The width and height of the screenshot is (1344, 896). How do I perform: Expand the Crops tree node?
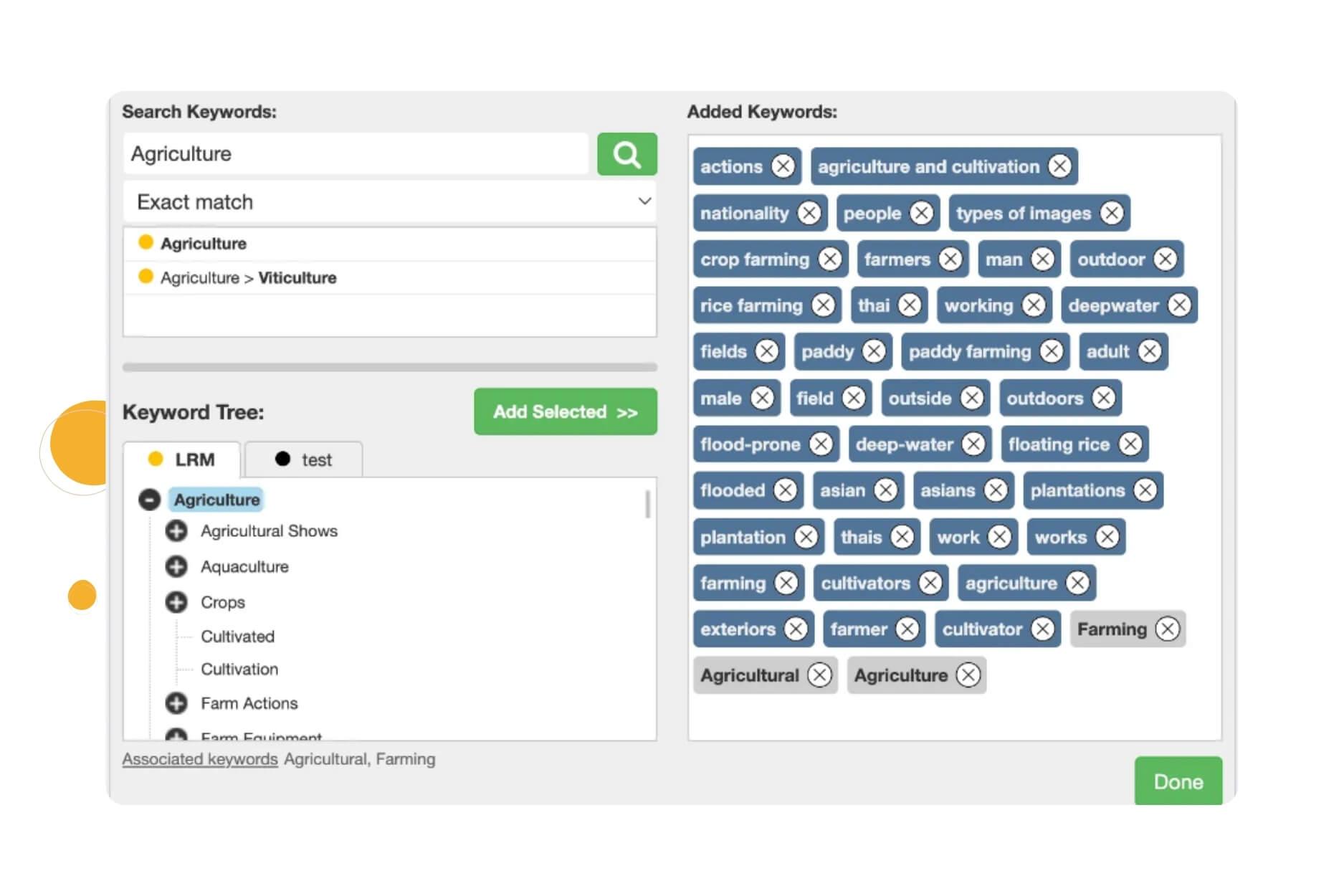tap(176, 602)
